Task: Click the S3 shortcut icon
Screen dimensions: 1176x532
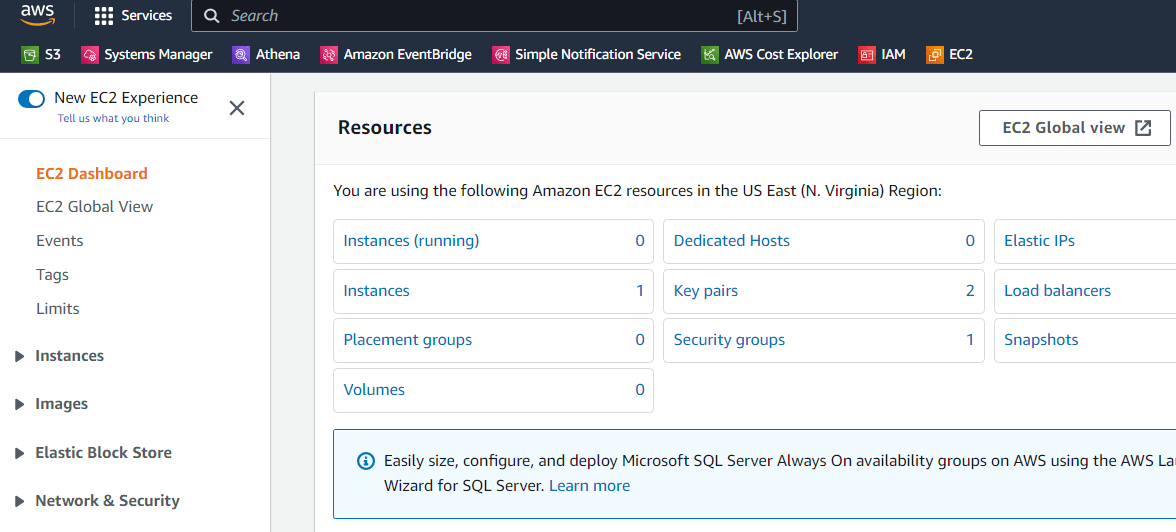Action: [29, 54]
